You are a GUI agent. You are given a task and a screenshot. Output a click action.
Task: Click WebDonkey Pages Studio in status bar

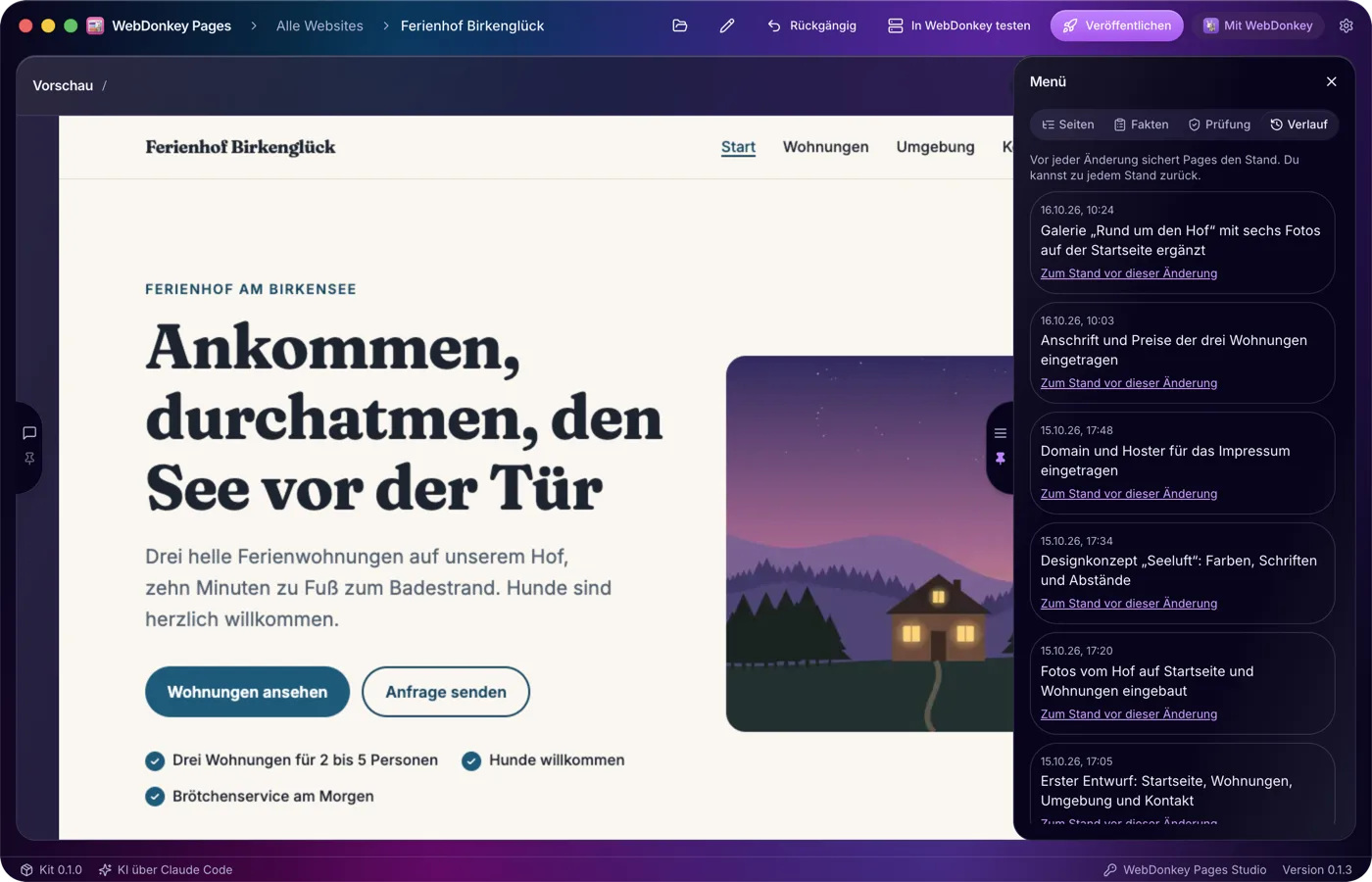click(1185, 870)
